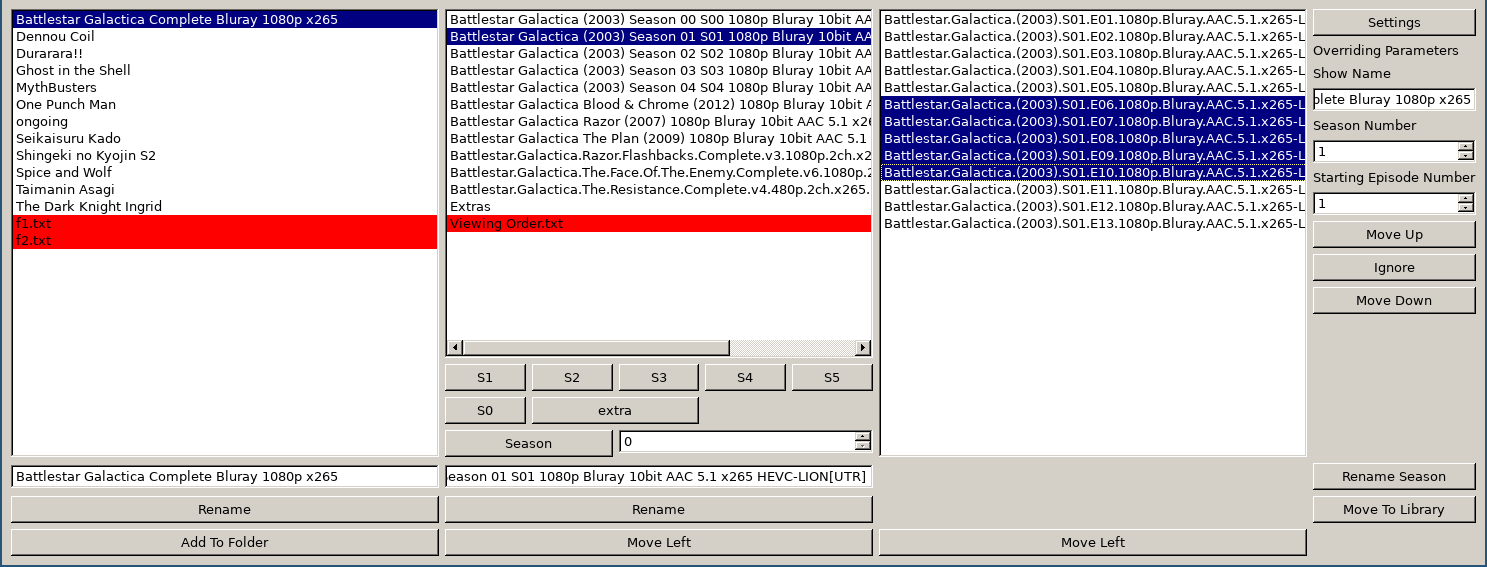Click the Starting Episode Number field
This screenshot has height=567, width=1487.
(1385, 203)
